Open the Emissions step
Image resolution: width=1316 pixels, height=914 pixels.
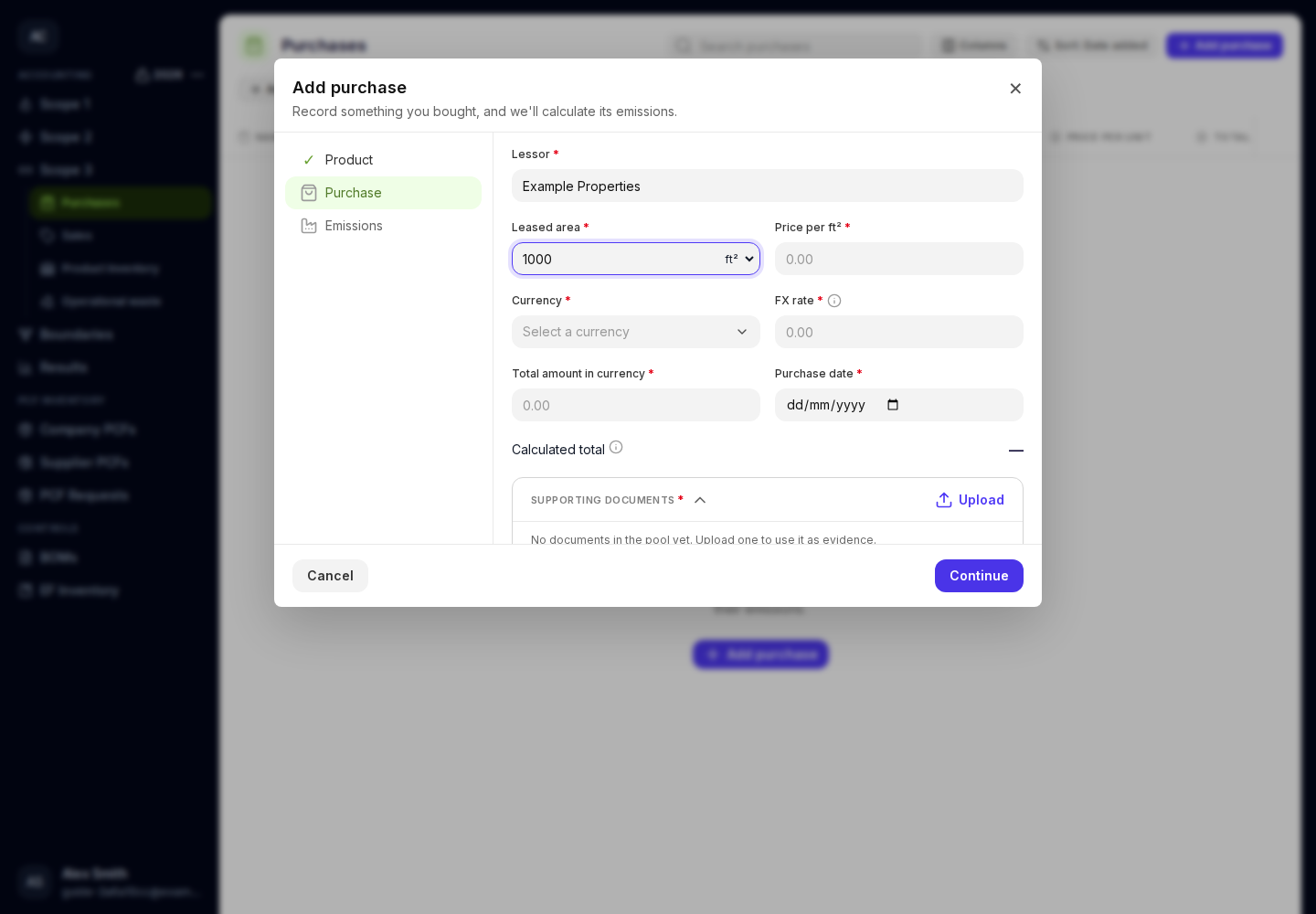(x=384, y=226)
